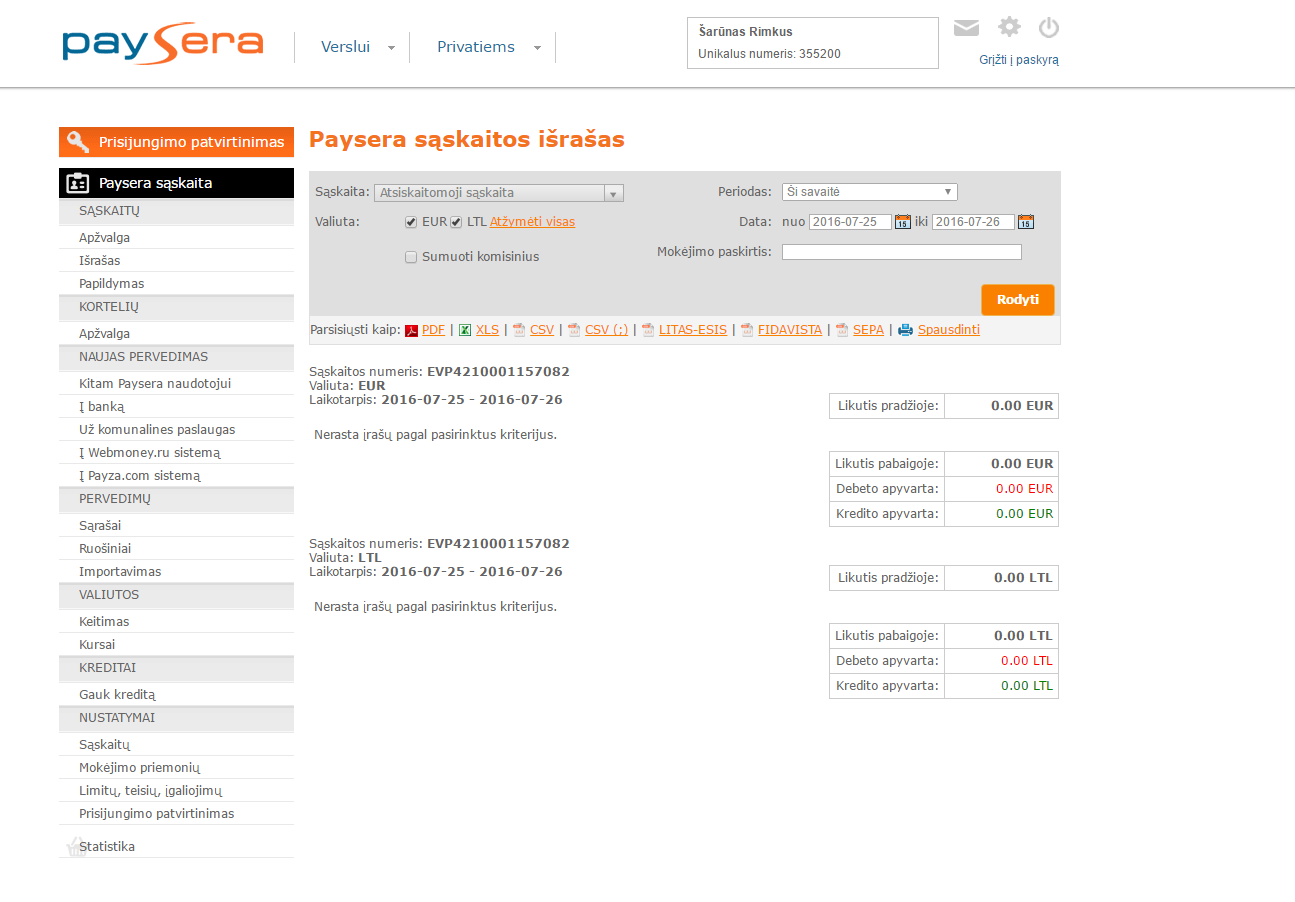
Task: Download LITAS-ESIS format link
Action: (693, 330)
